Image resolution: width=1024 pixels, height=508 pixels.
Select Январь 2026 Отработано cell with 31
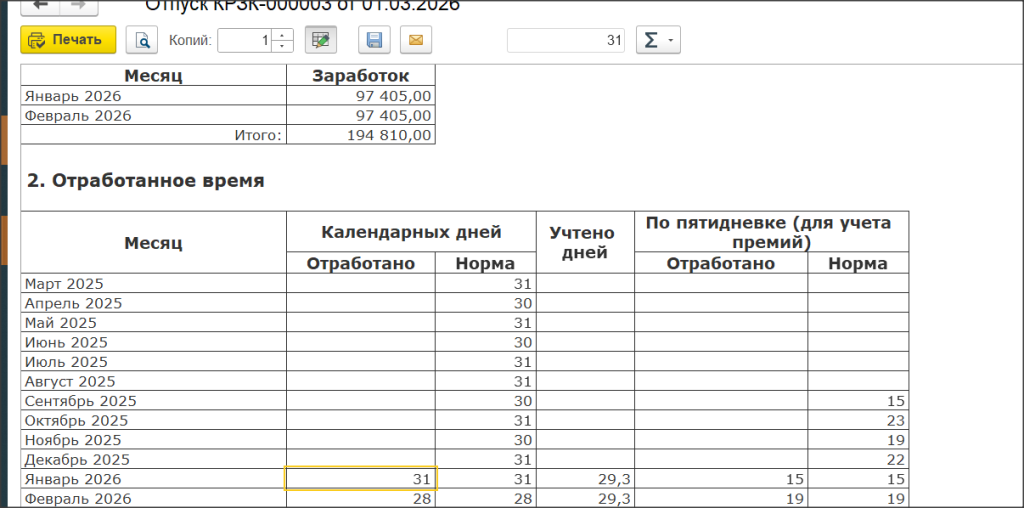[x=361, y=479]
